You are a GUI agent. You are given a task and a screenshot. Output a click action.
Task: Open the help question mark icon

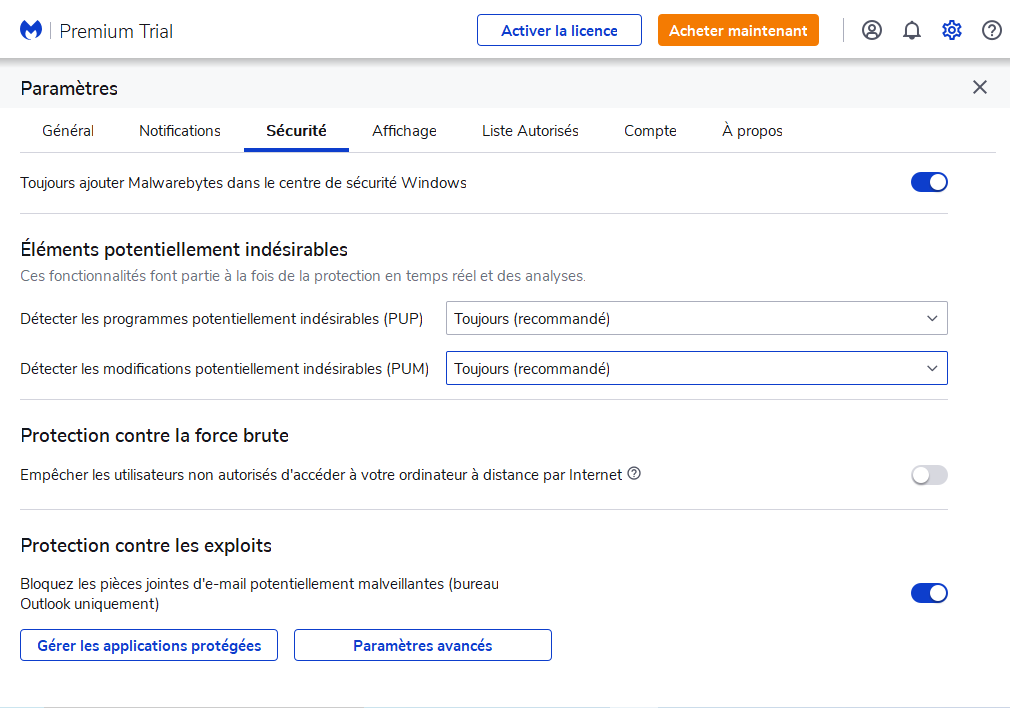[x=991, y=30]
